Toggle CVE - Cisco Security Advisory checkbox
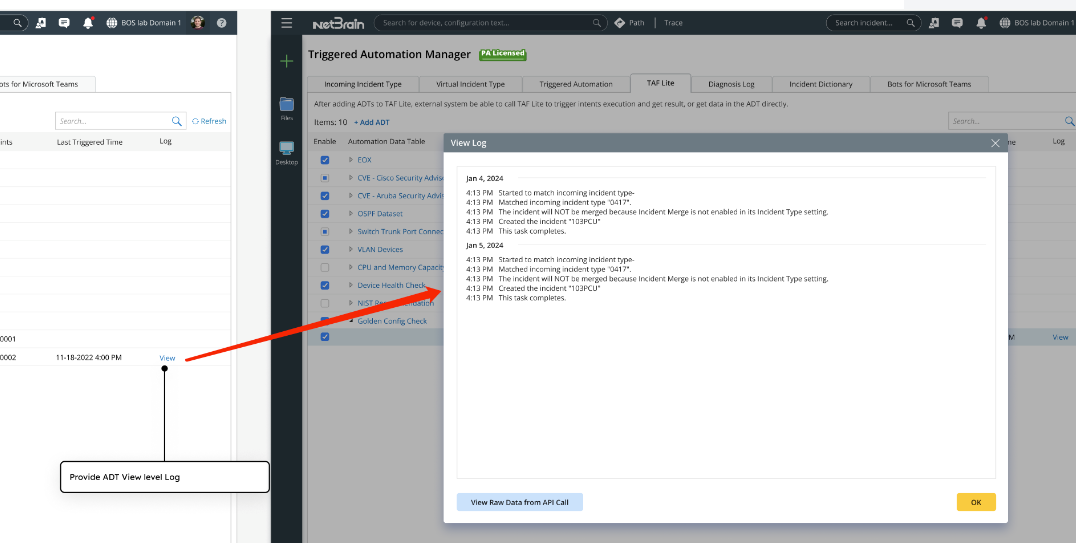The height and width of the screenshot is (543, 1076). pos(325,178)
